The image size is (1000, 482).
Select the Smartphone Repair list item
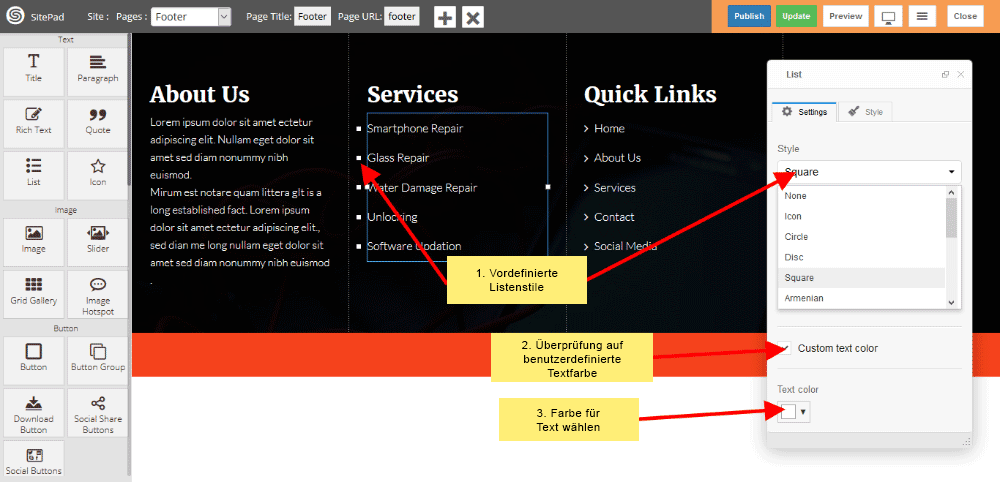415,128
